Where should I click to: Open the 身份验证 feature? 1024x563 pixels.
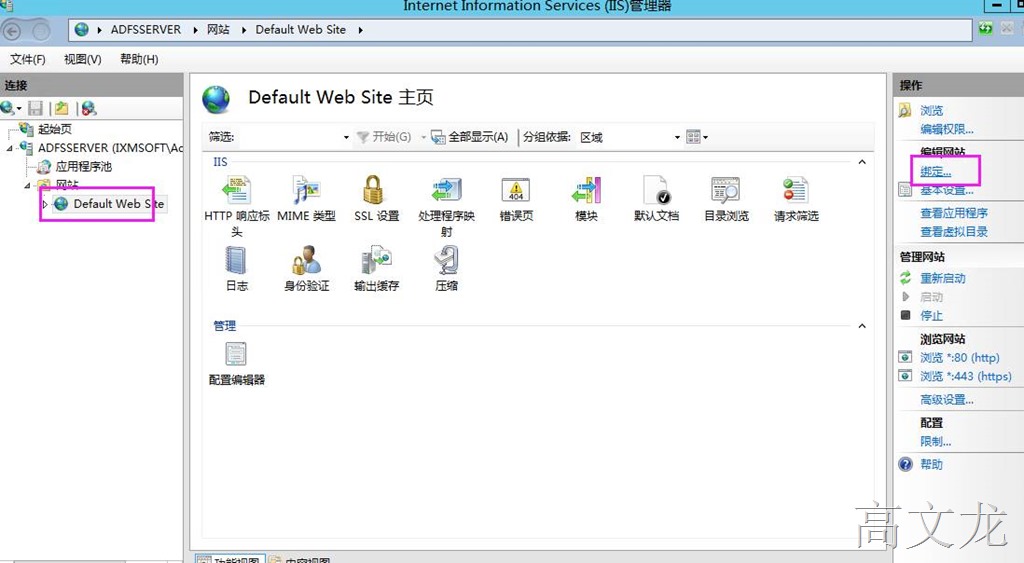click(306, 268)
